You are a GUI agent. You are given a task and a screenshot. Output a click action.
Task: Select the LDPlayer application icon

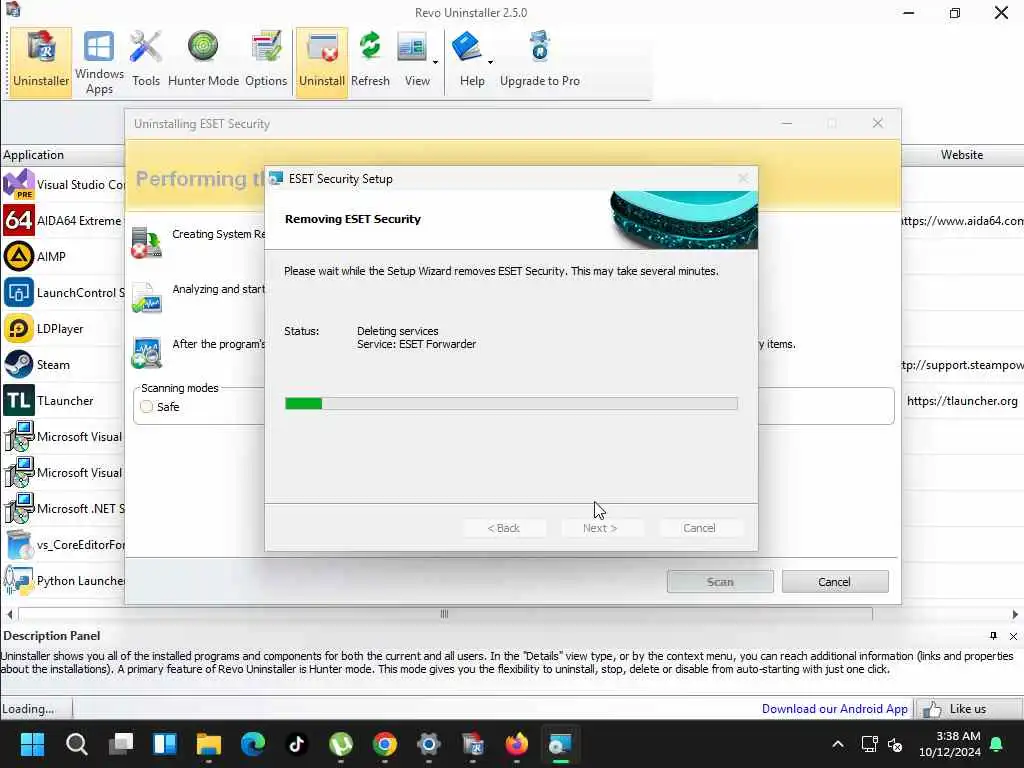click(19, 328)
